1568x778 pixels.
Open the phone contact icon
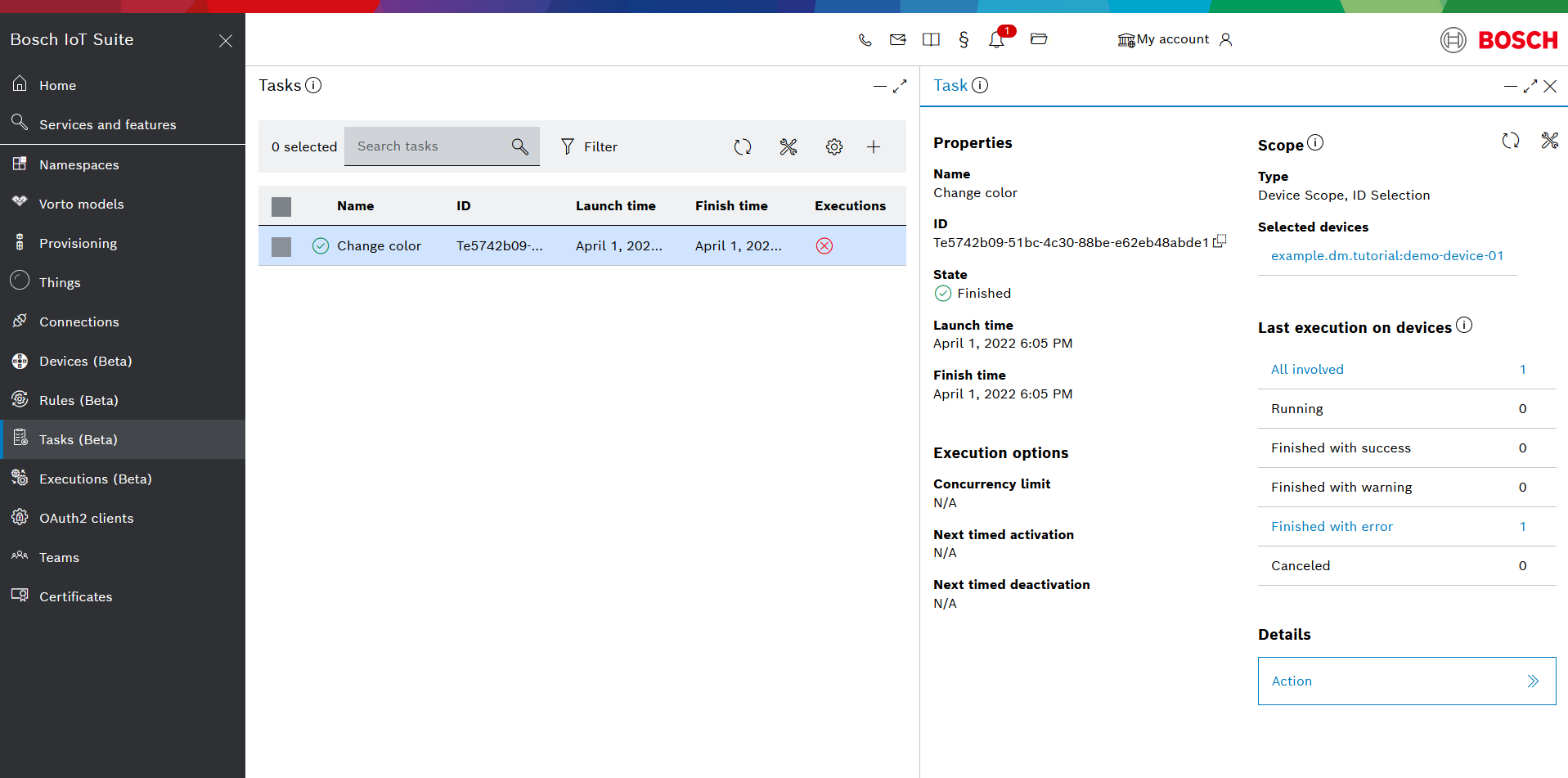click(865, 39)
